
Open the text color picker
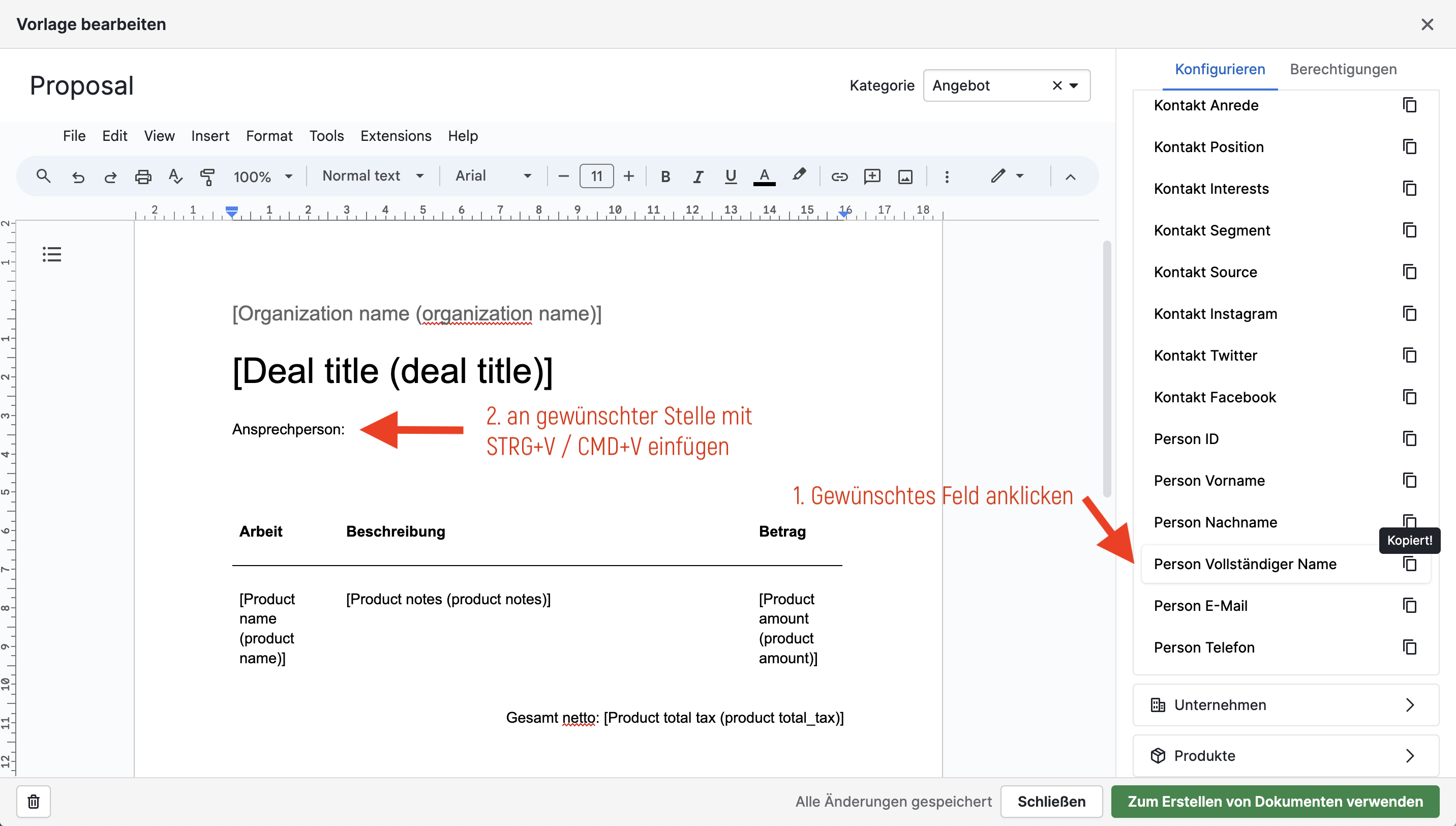point(764,177)
